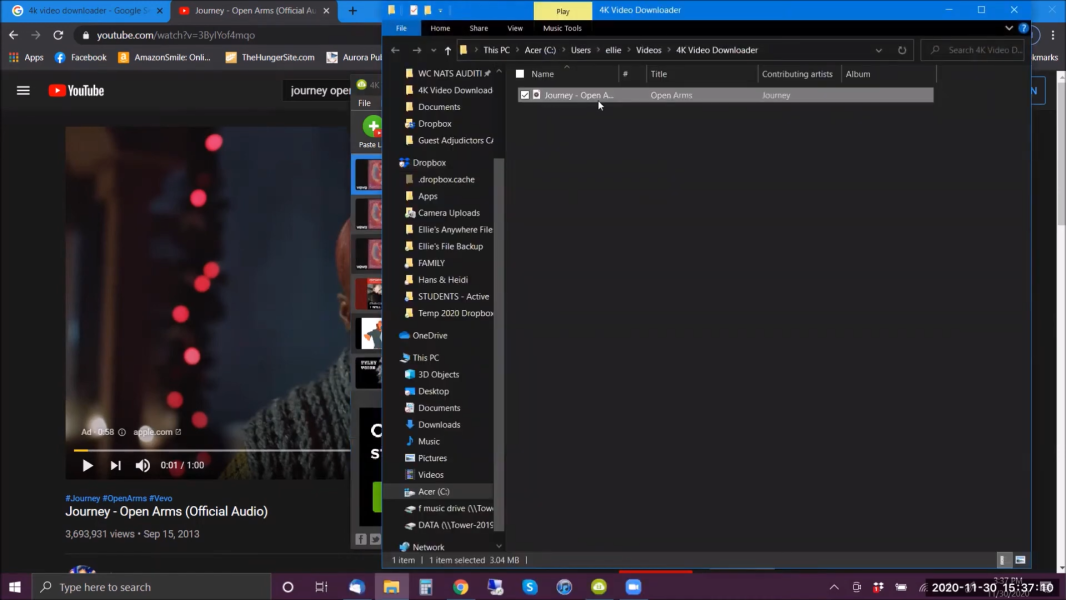
Task: Select Network in navigation pane
Action: pyautogui.click(x=422, y=547)
